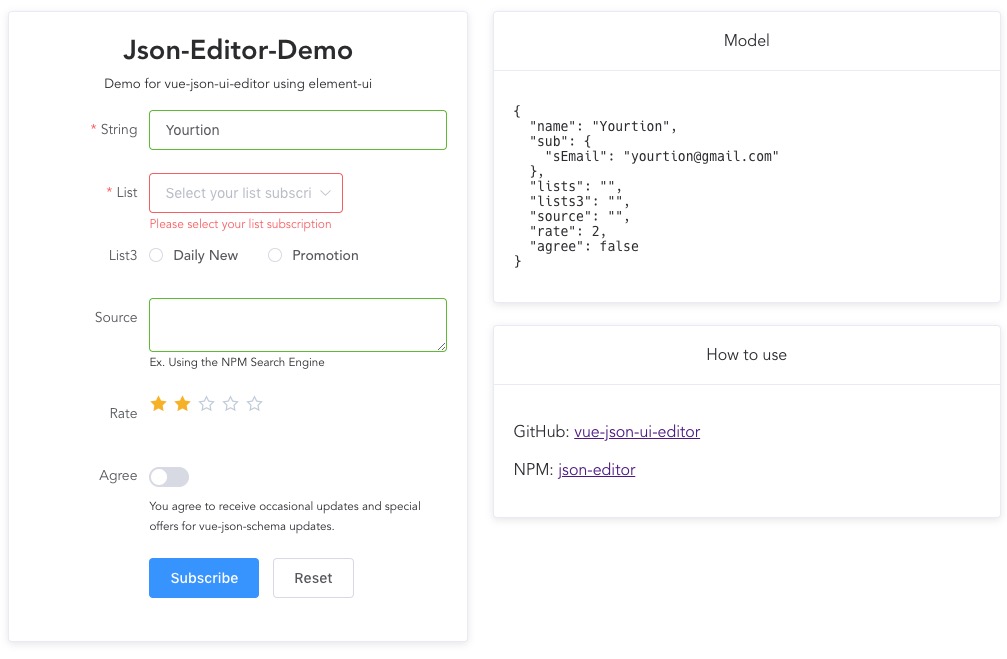Viewport: 1007px width, 659px height.
Task: Click inside the String input showing Yourtion
Action: coord(297,130)
